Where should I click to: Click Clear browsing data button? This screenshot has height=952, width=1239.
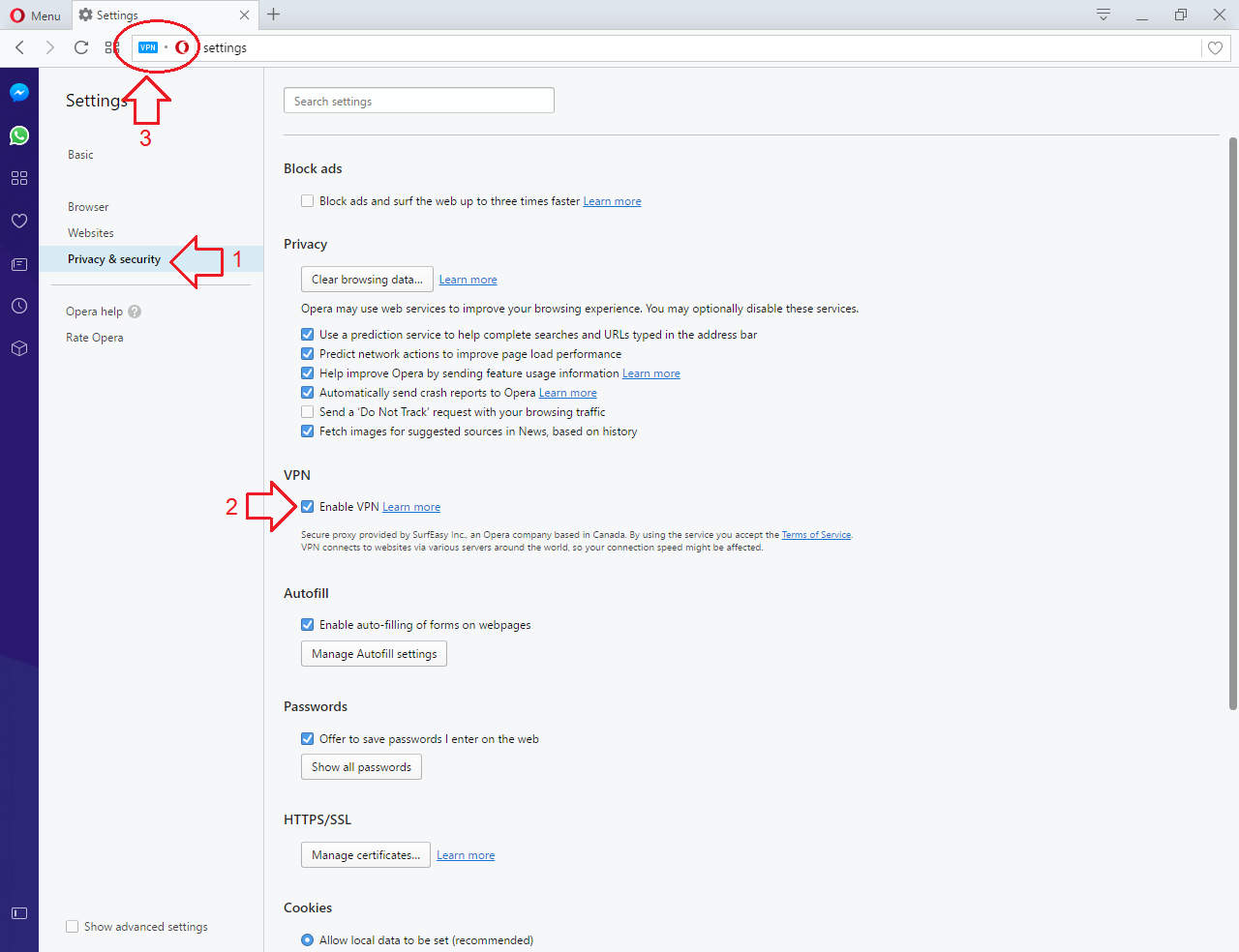[367, 280]
